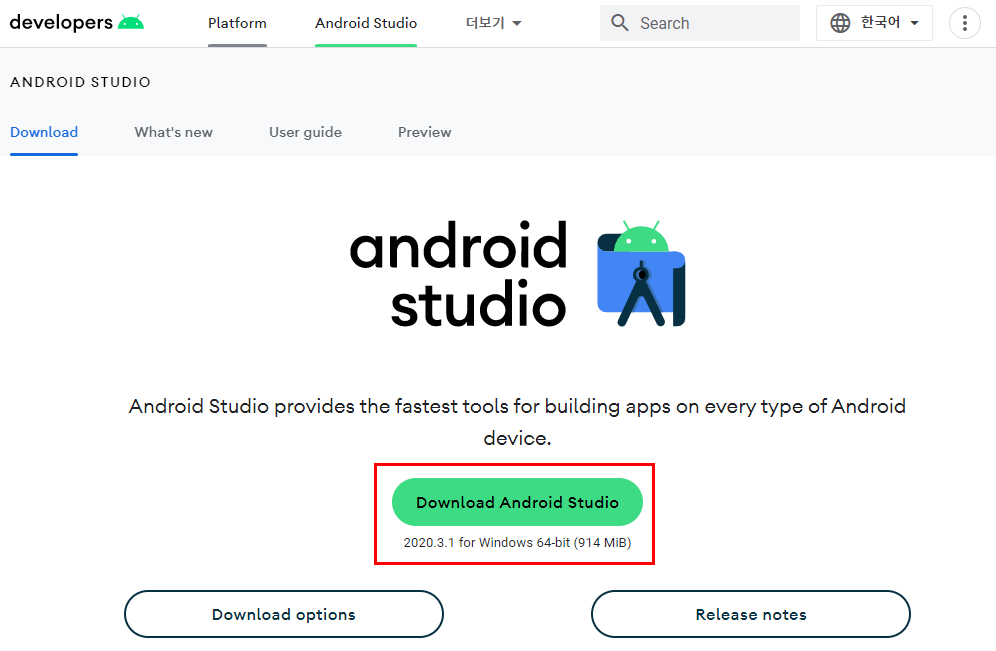Click the ANDROID STUDIO section heading
Viewport: 996px width, 651px height.
pos(81,82)
